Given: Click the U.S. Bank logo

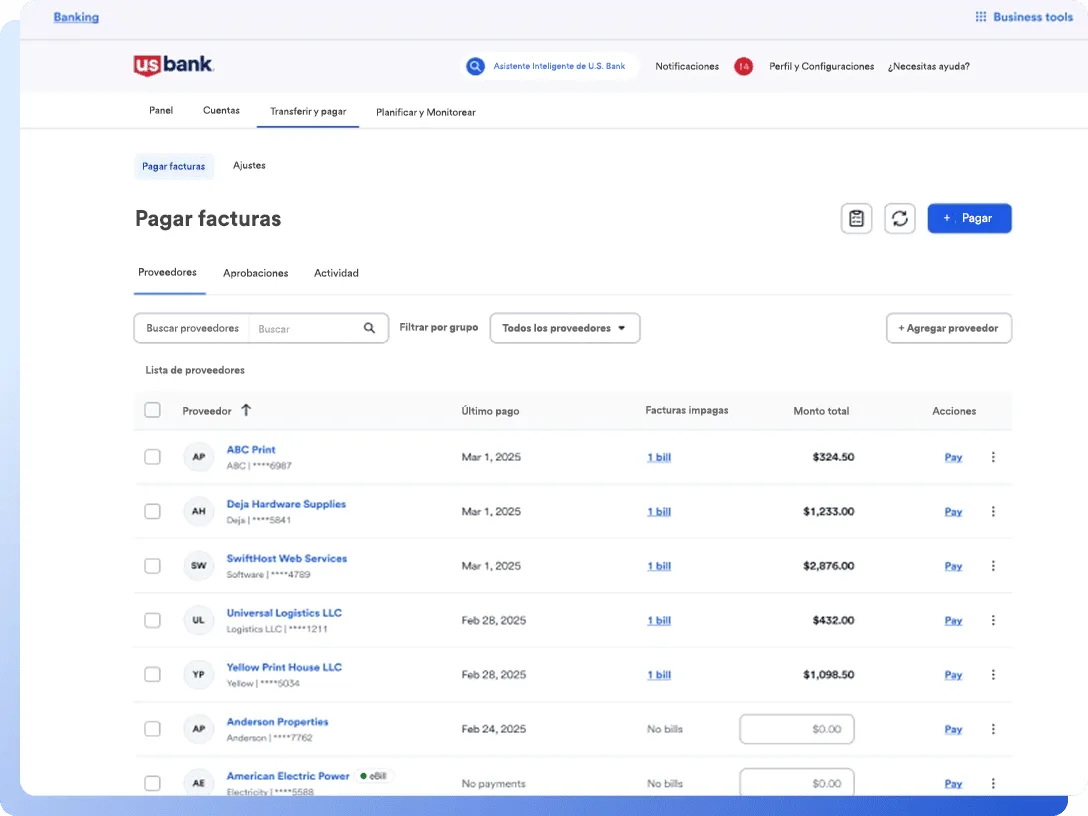Looking at the screenshot, I should pos(174,65).
